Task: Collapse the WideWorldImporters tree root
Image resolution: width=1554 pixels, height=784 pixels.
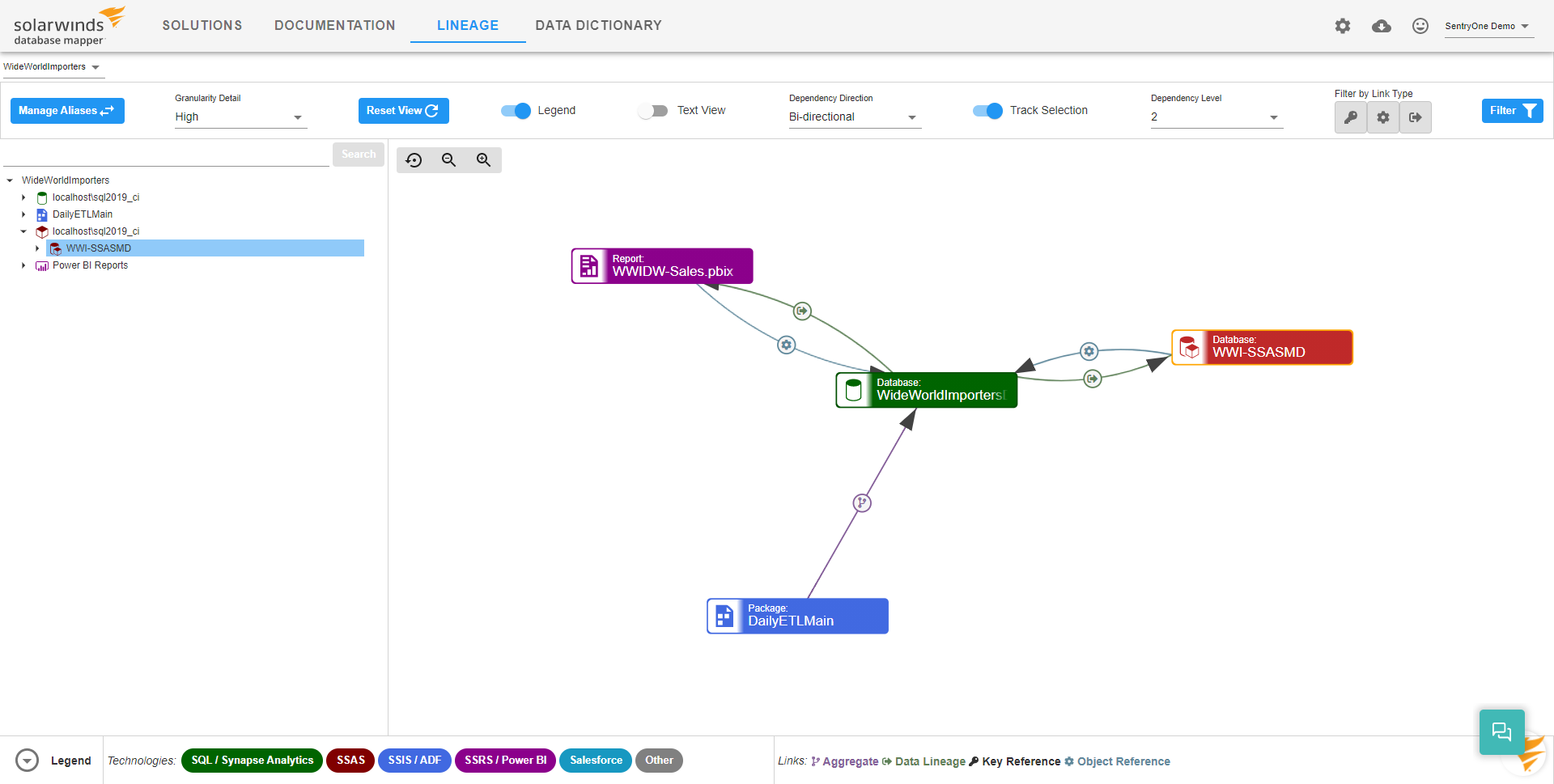Action: pos(10,180)
